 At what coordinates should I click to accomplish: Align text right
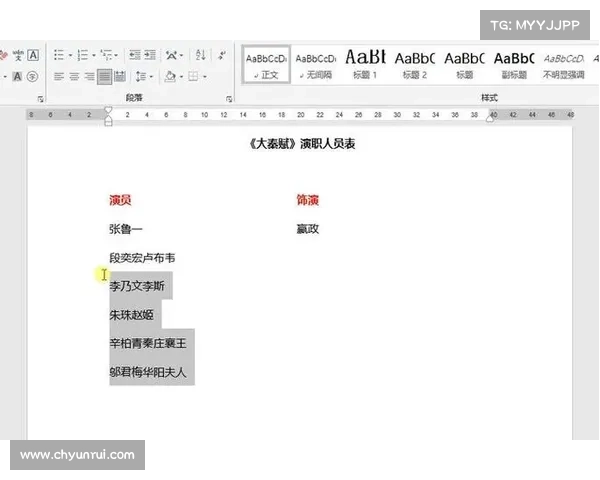coord(89,77)
